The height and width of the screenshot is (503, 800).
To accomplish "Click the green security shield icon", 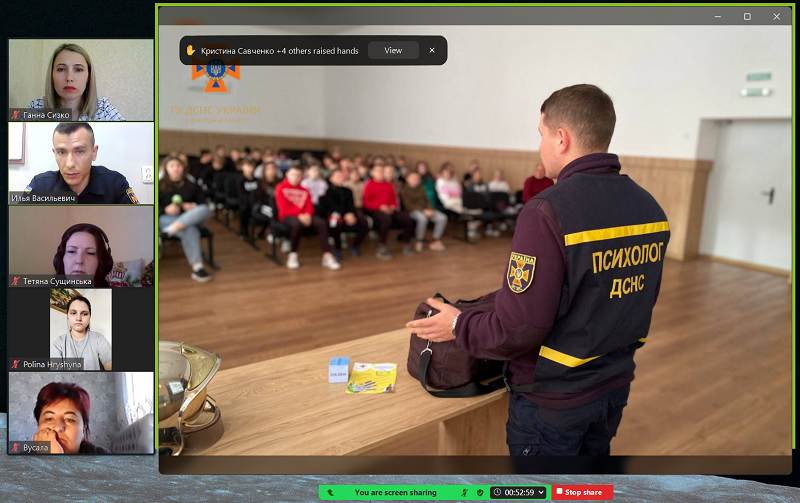I will 481,492.
